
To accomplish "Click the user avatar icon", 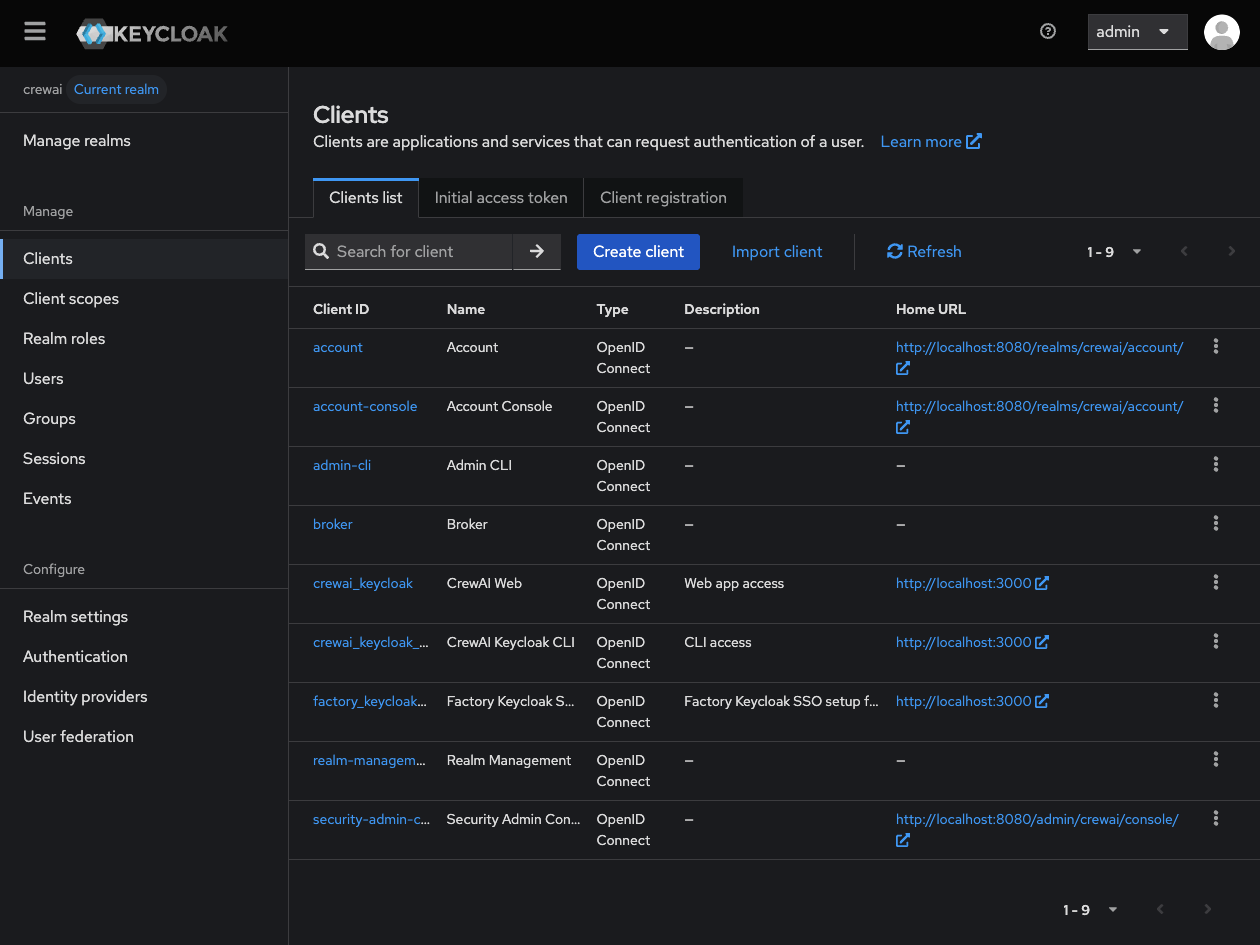I will [x=1221, y=32].
